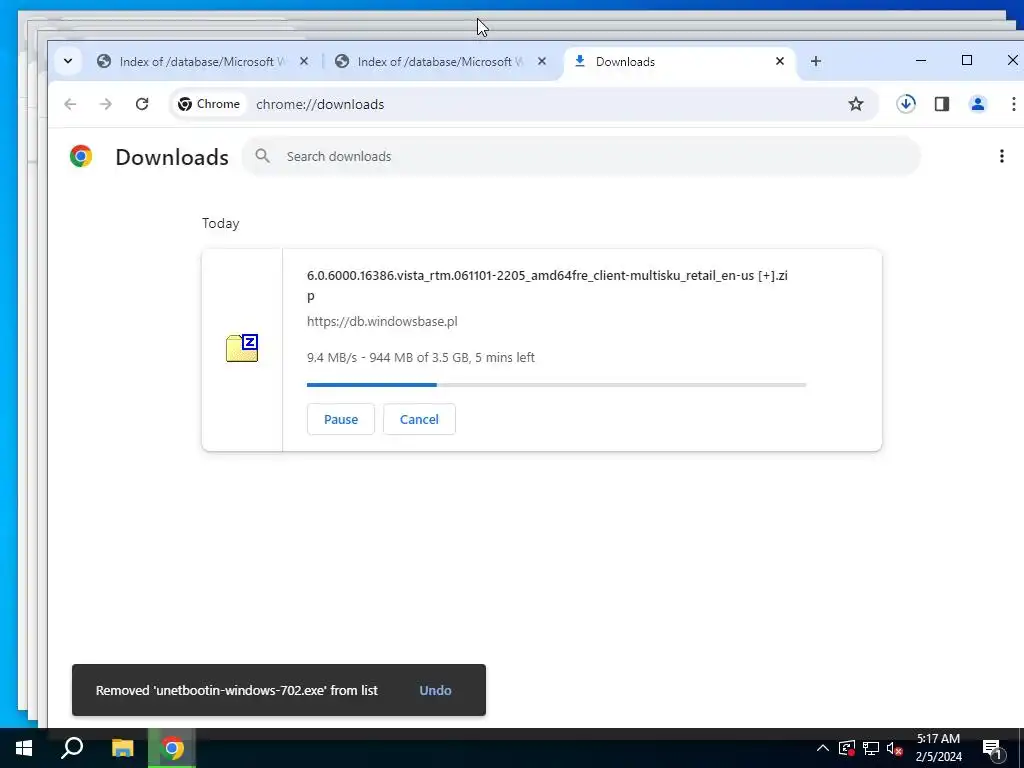Go back with the back arrow
Image resolution: width=1024 pixels, height=768 pixels.
71,104
